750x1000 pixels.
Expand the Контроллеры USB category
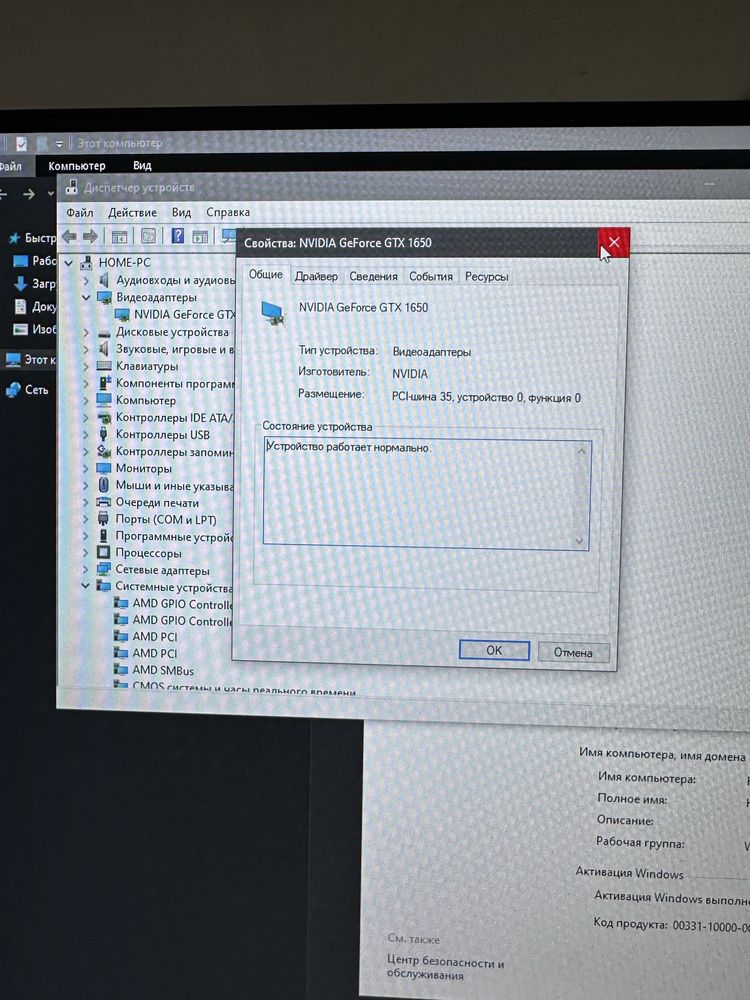86,435
